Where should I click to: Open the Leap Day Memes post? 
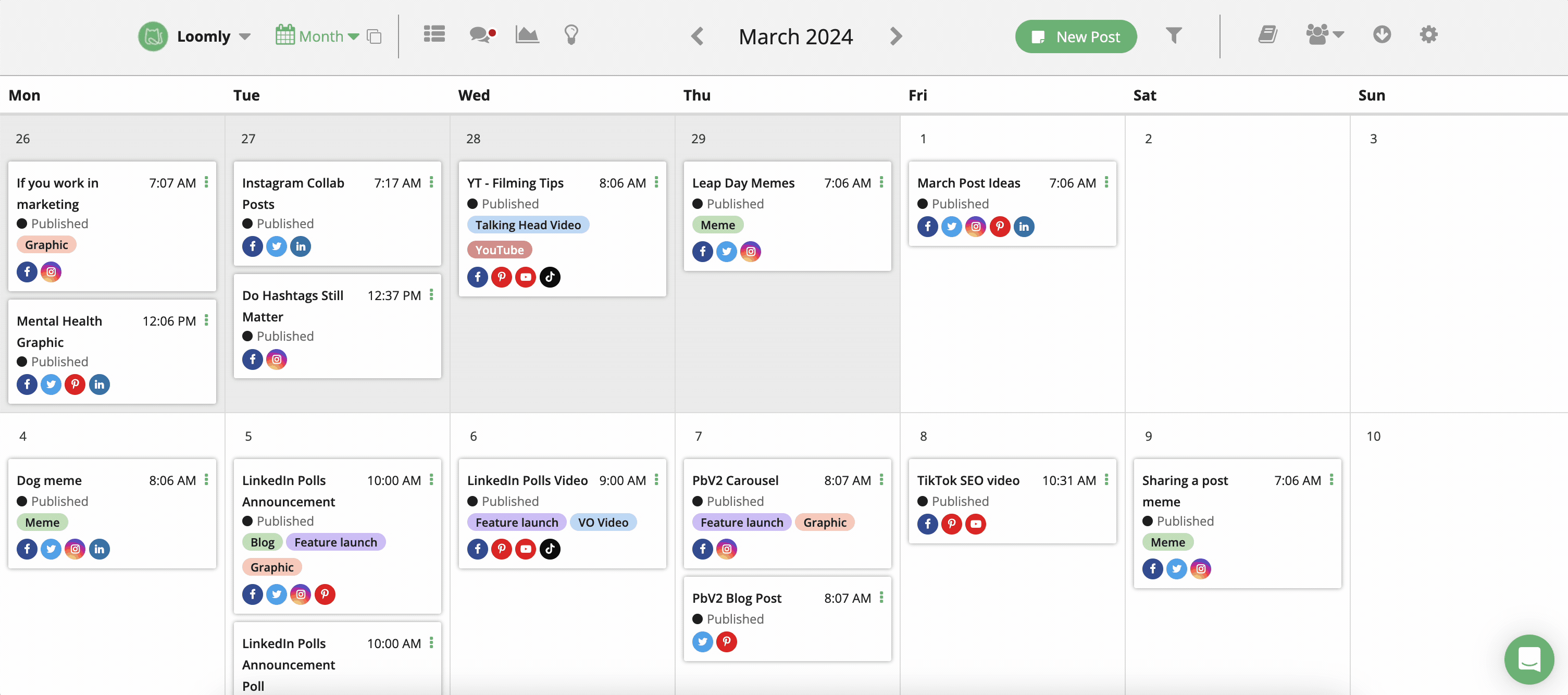click(x=744, y=182)
